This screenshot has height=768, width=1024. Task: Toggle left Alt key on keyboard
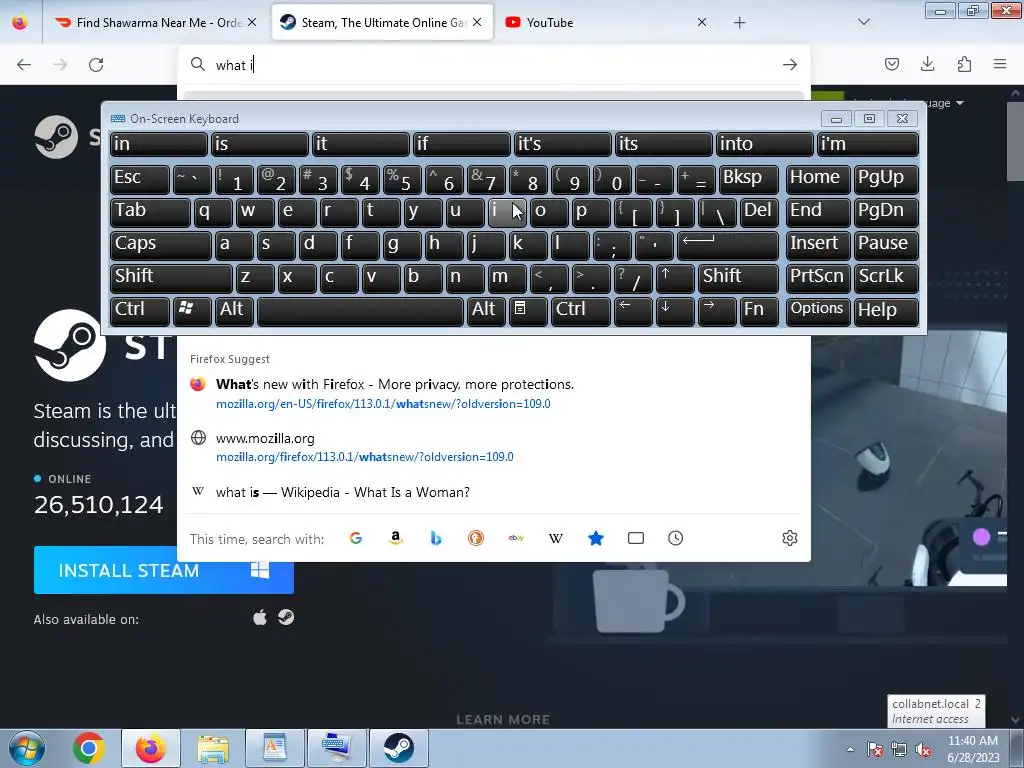coord(234,312)
